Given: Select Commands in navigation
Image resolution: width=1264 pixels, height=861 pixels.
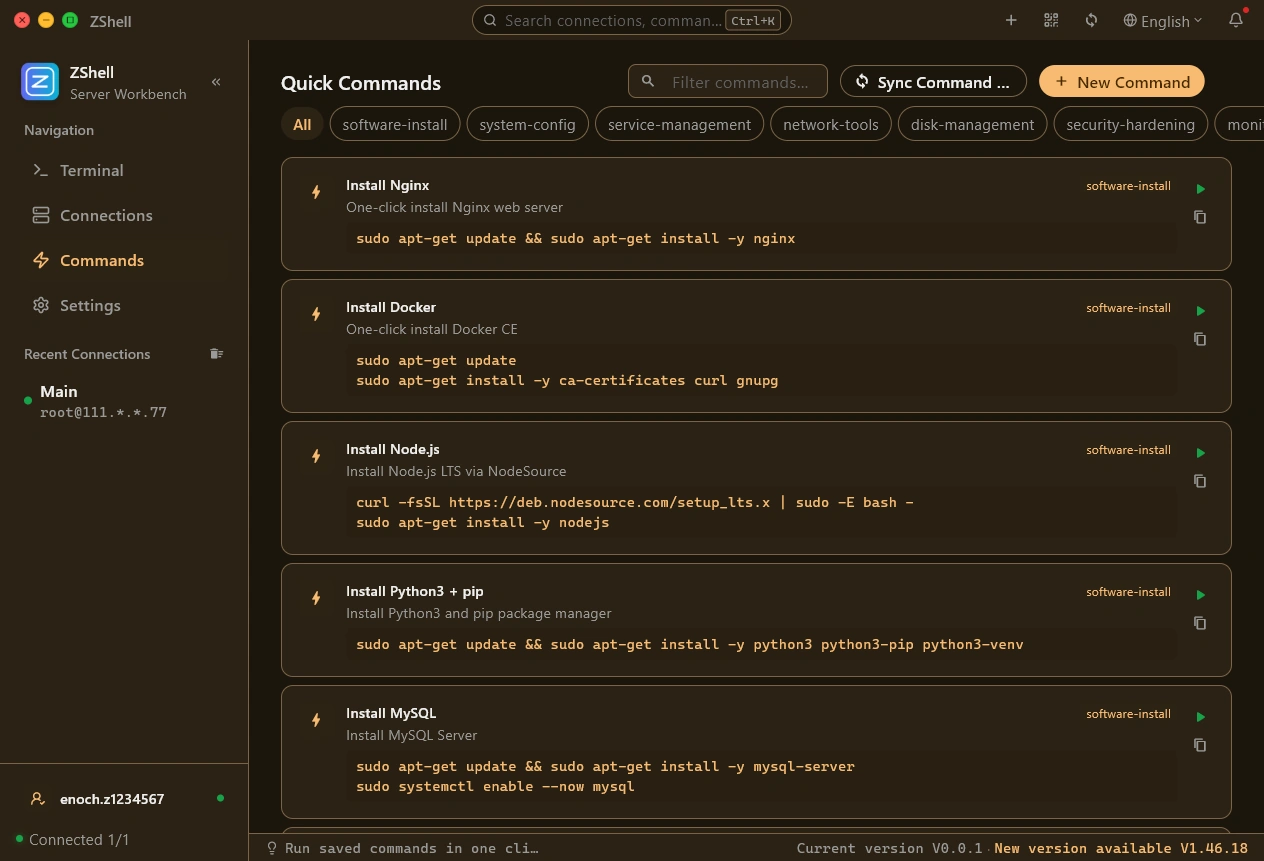Looking at the screenshot, I should point(124,260).
